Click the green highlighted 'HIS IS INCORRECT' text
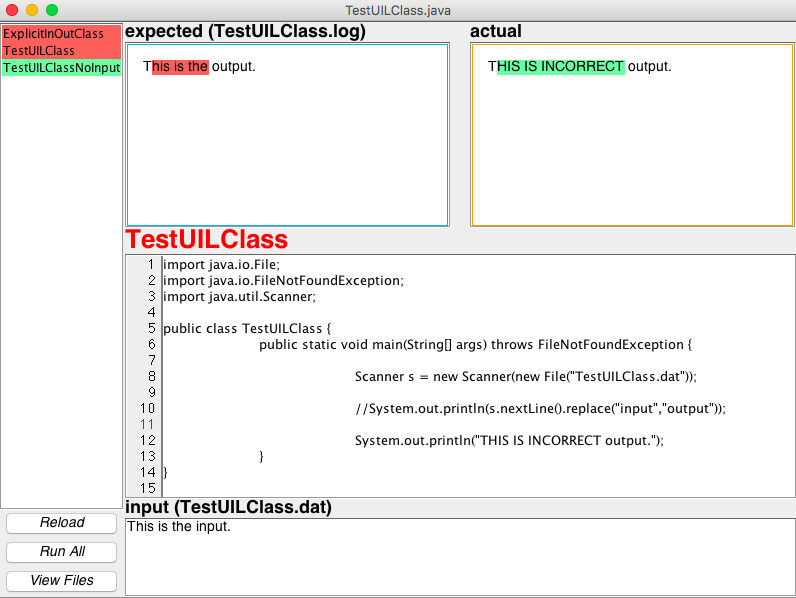Viewport: 796px width, 598px height. coord(560,67)
